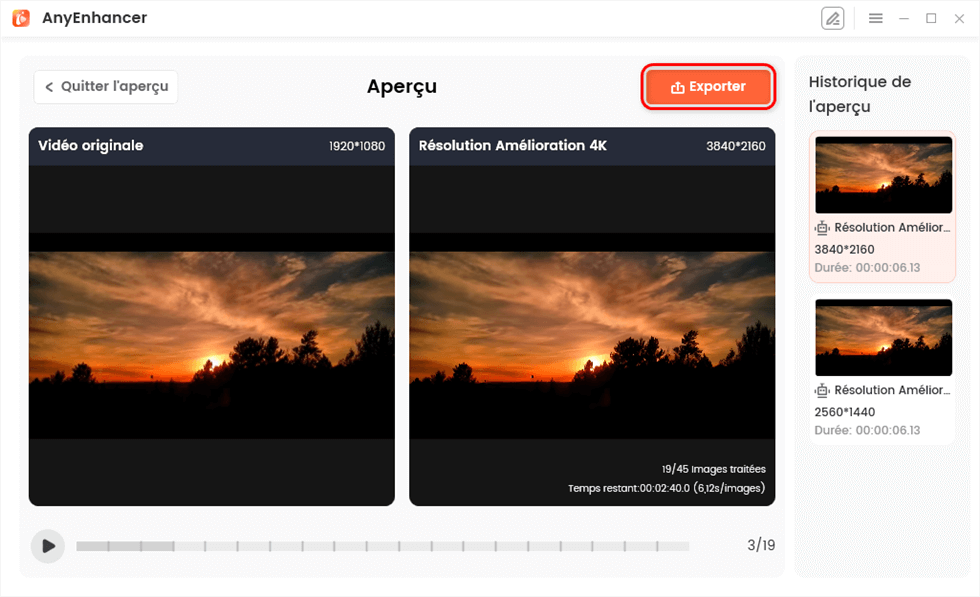Click the export icon inside Exporter button
980x597 pixels.
pos(678,87)
